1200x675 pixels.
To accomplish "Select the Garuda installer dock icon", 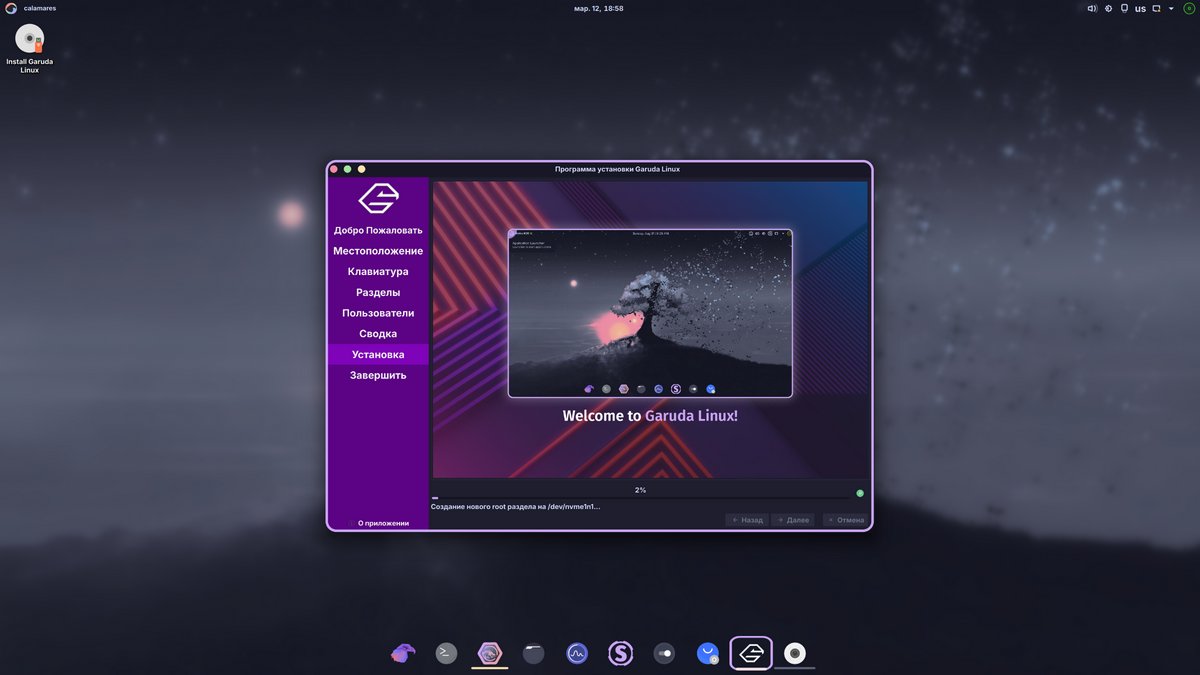I will [x=751, y=653].
